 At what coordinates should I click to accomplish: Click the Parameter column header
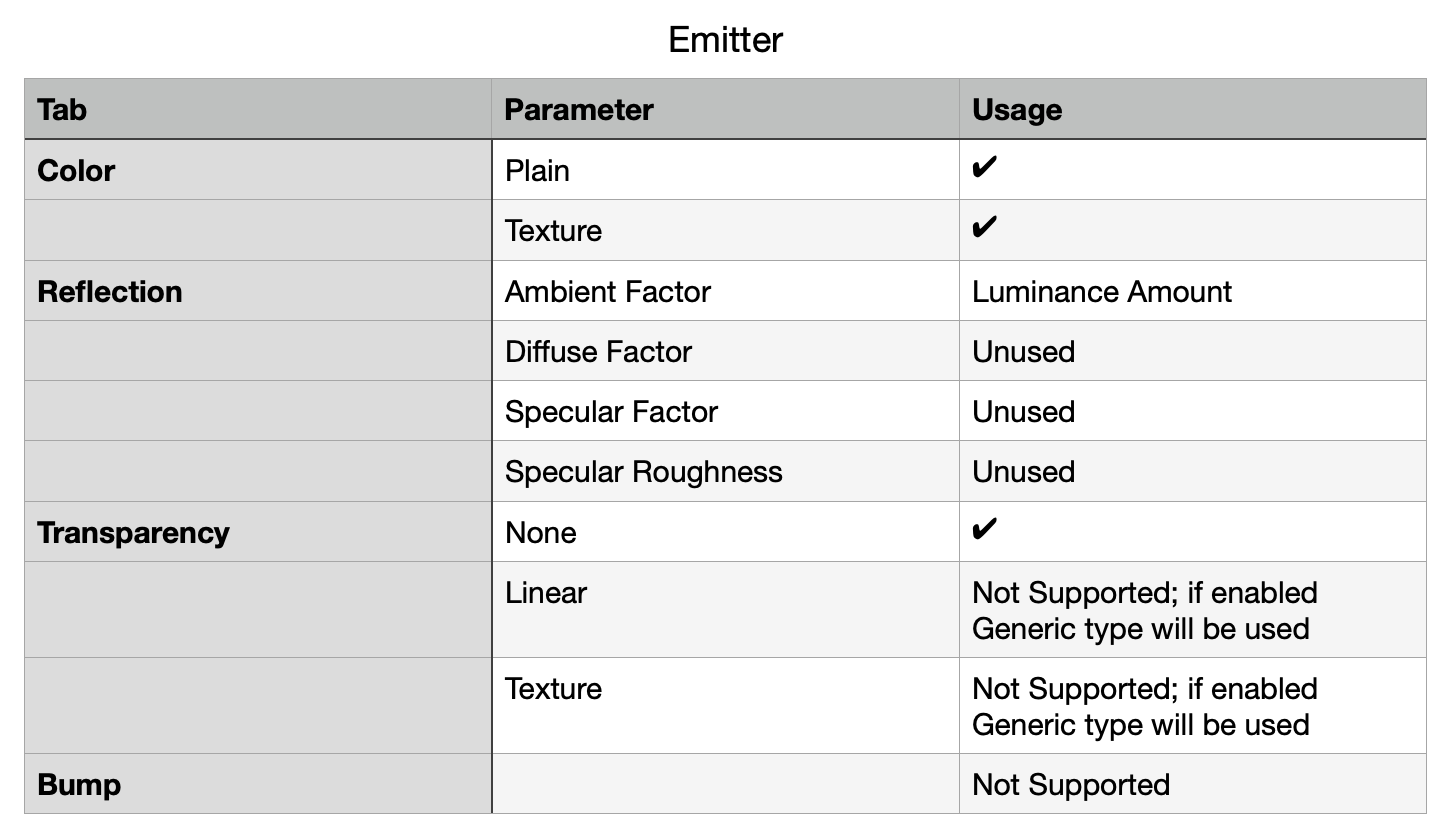[579, 109]
